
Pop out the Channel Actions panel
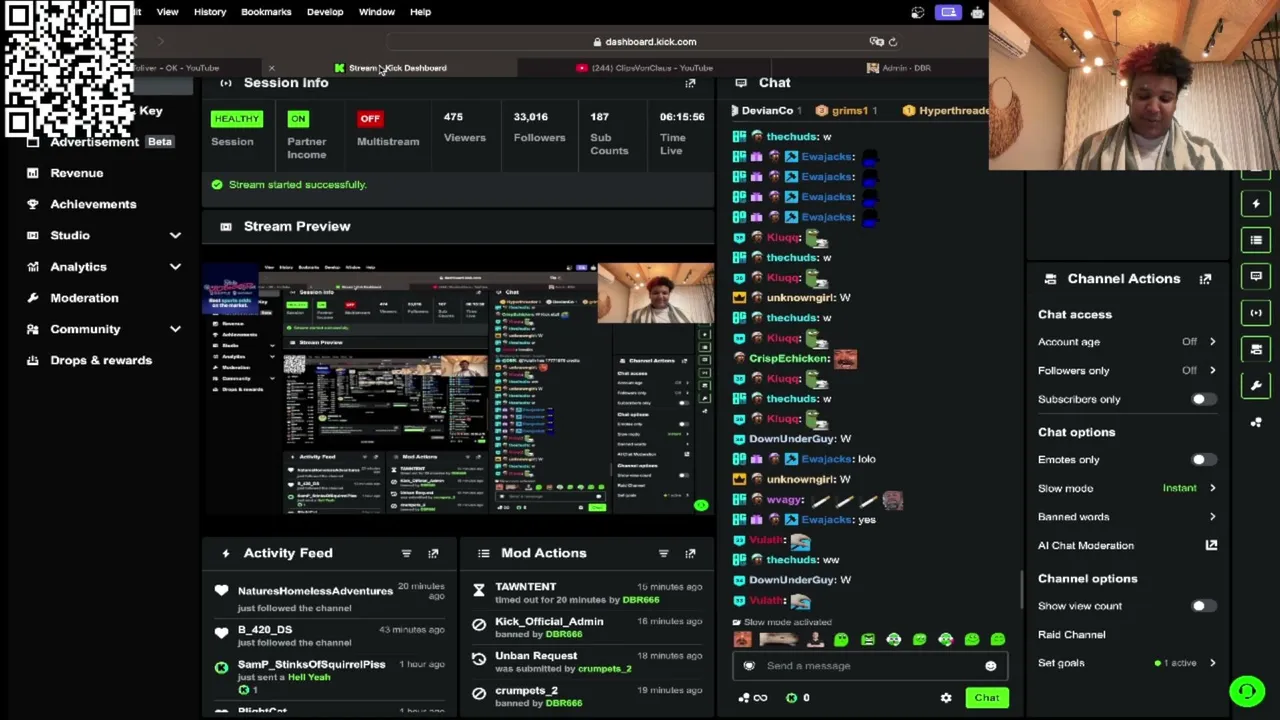coord(1205,279)
